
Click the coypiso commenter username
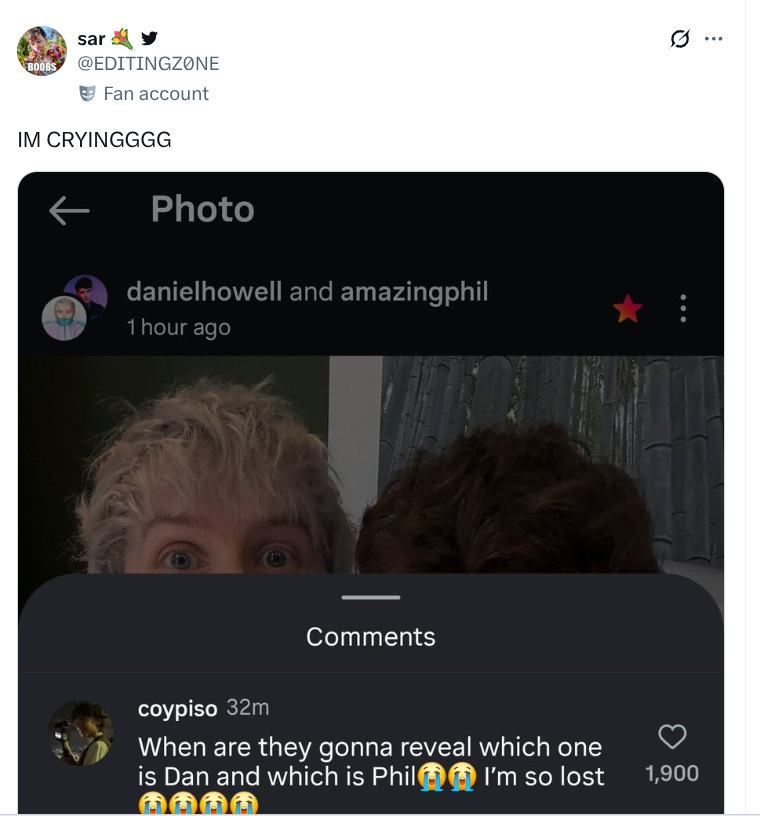[178, 708]
